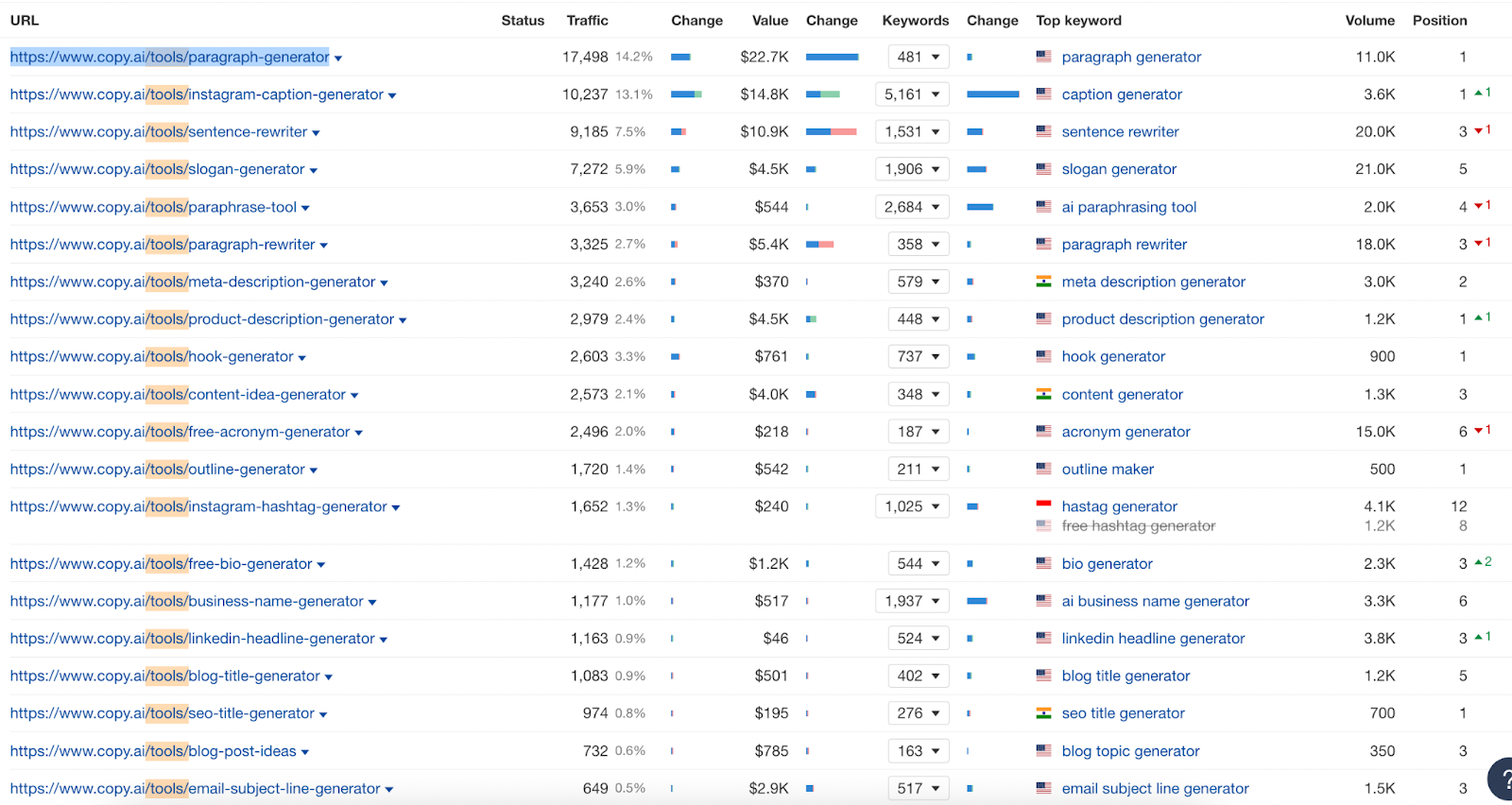
Task: Click the US flag beside paragraph generator
Action: pyautogui.click(x=1043, y=57)
